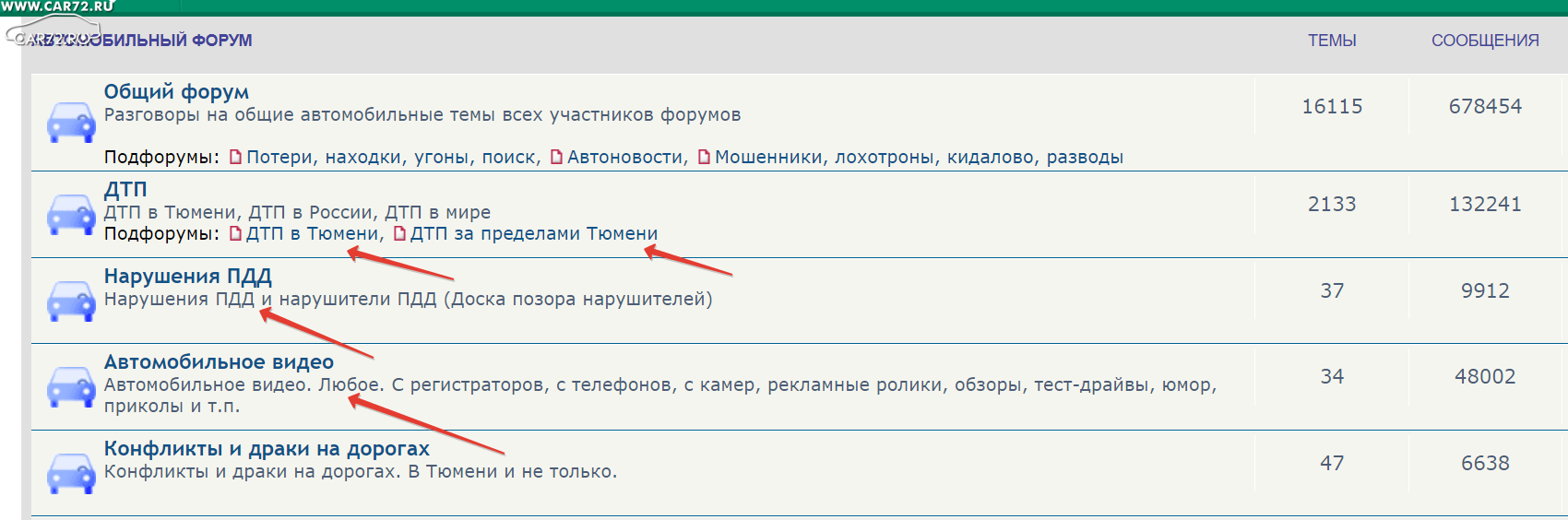Go to Нарушения ПДД forum
Image resolution: width=1568 pixels, height=520 pixels.
click(187, 277)
